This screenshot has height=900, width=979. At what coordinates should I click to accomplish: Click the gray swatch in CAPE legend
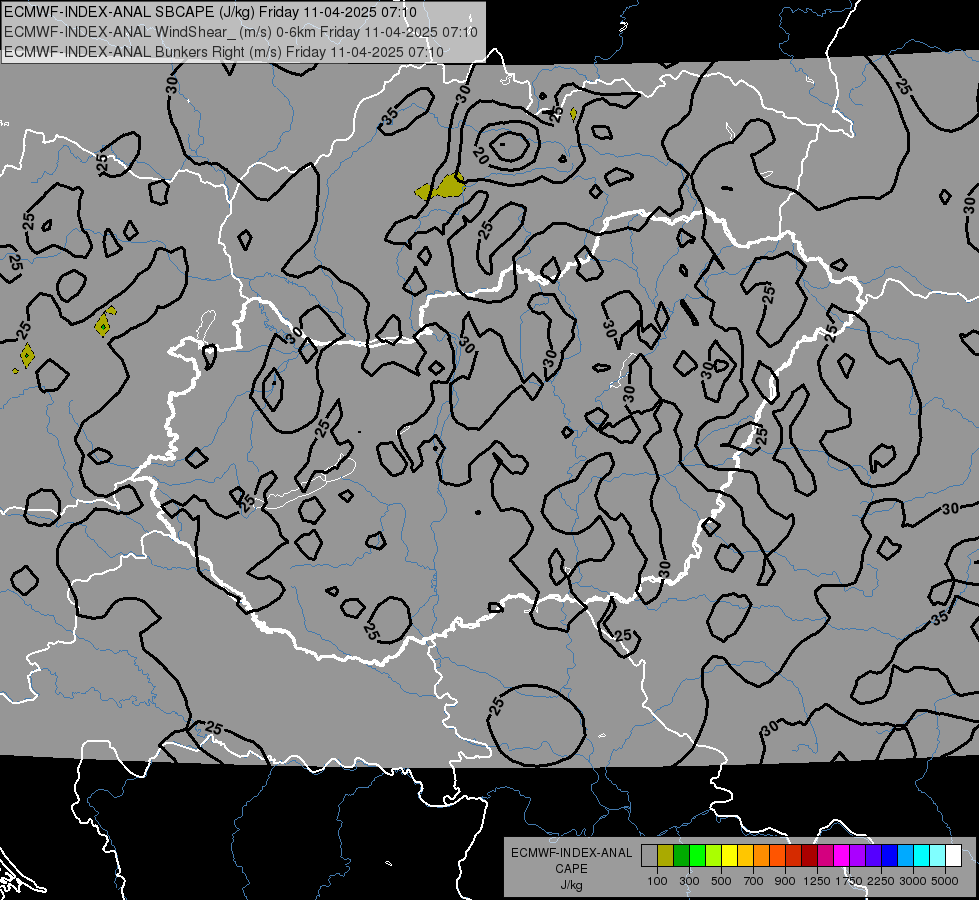[649, 856]
